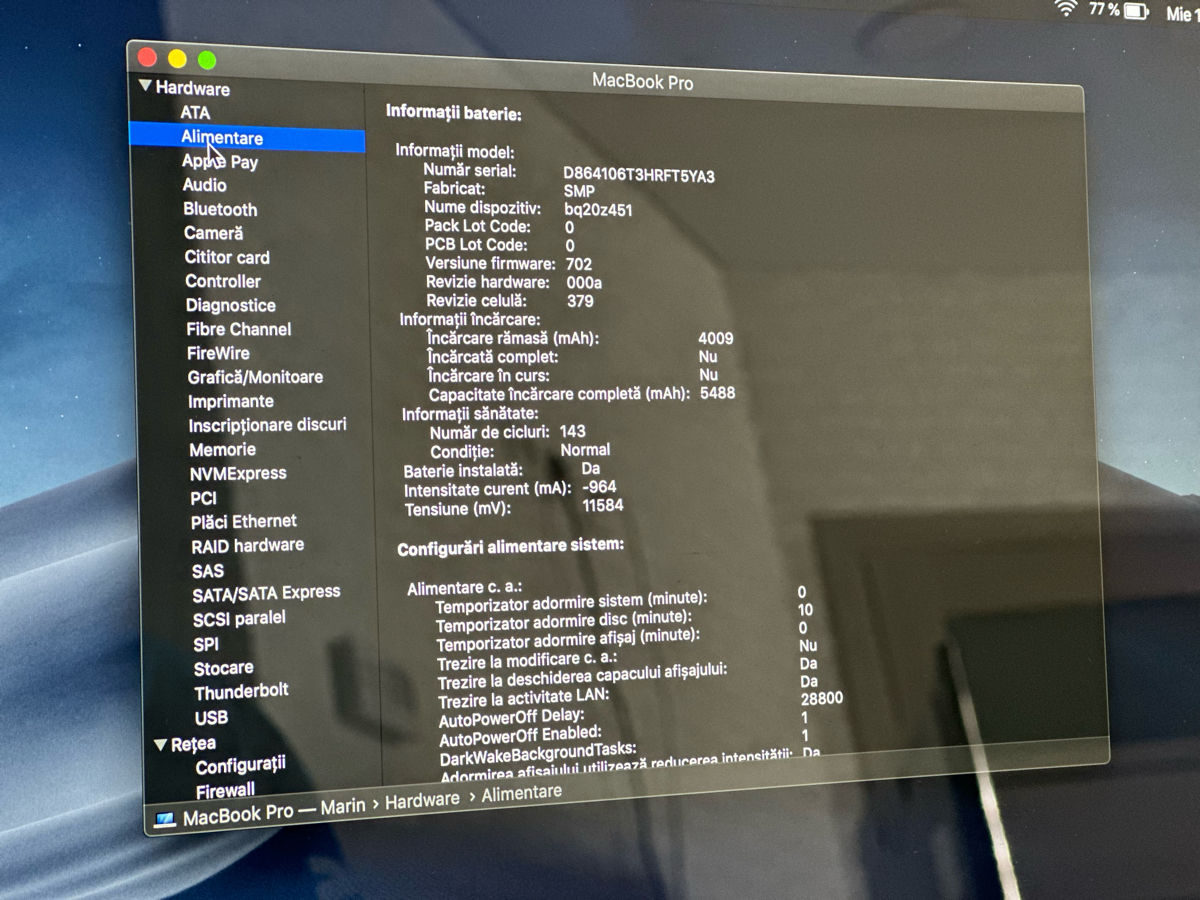Zoom window with the green button
The width and height of the screenshot is (1200, 900).
click(x=207, y=60)
